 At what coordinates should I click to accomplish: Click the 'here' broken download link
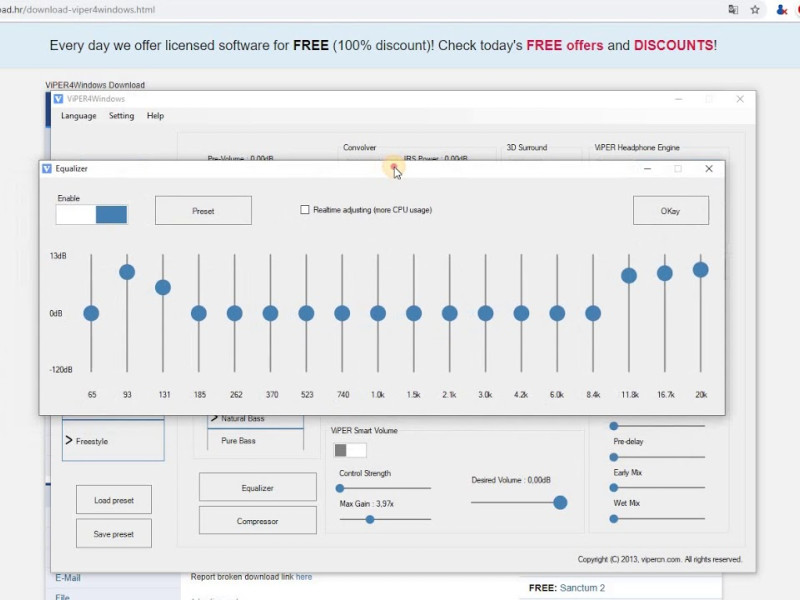point(304,577)
